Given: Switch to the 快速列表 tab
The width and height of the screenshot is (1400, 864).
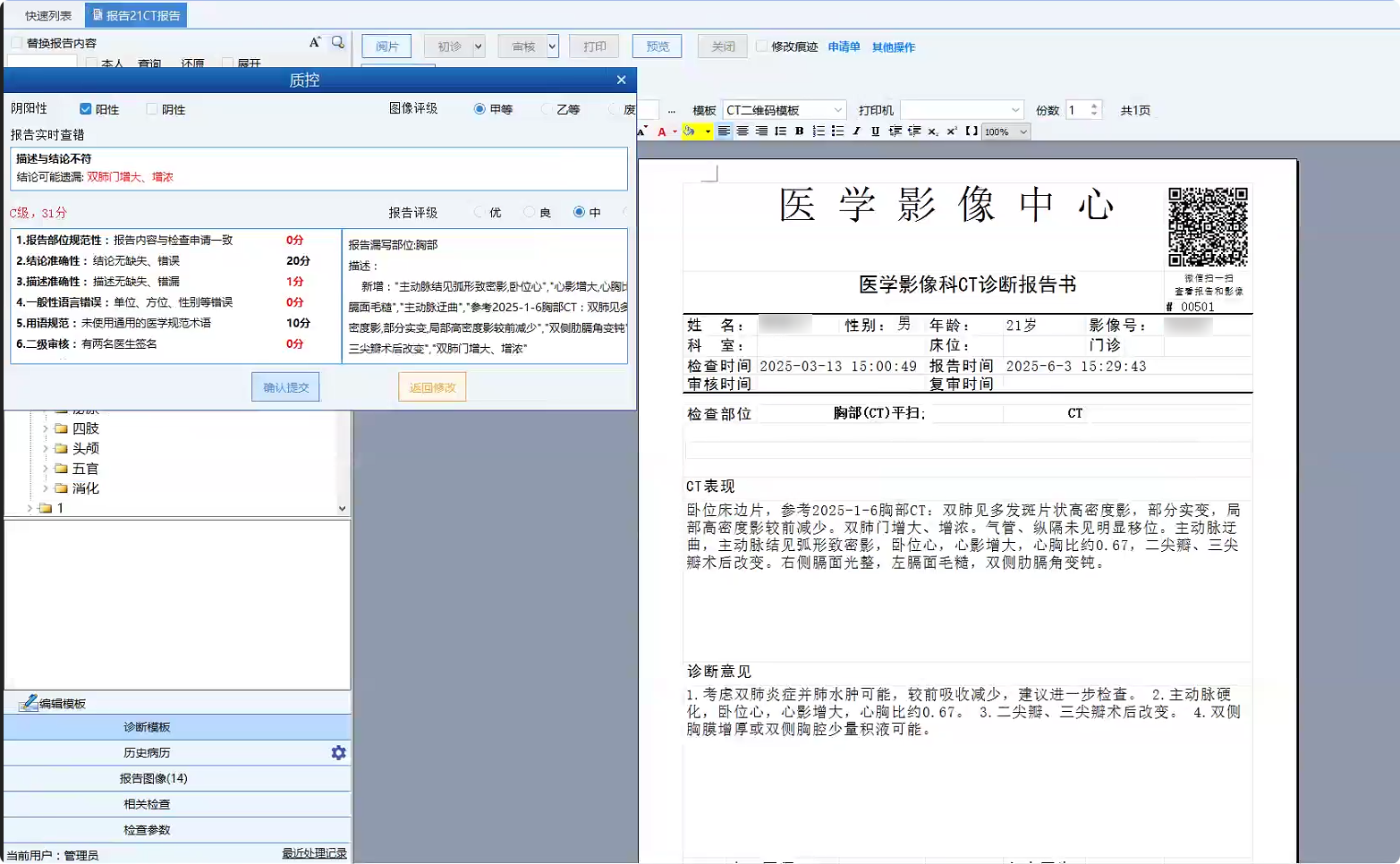Looking at the screenshot, I should point(48,15).
